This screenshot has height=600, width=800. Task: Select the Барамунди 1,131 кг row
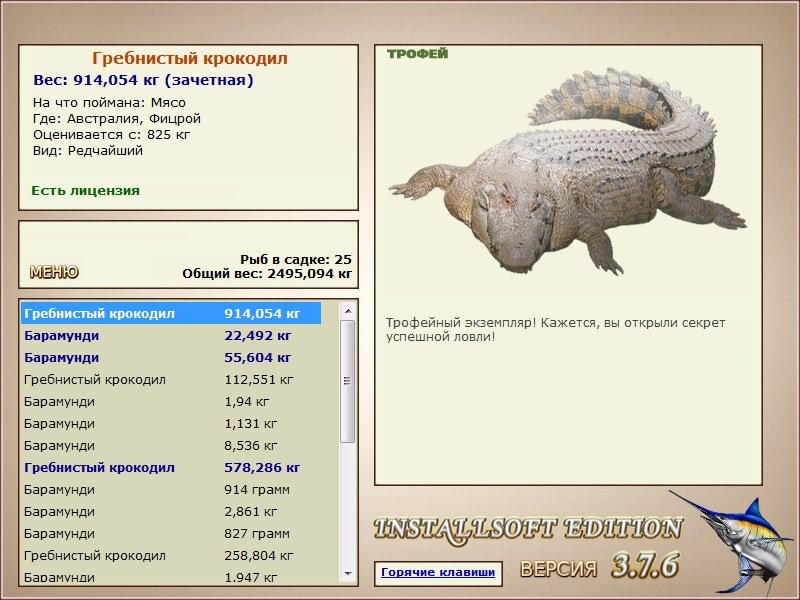tap(171, 423)
